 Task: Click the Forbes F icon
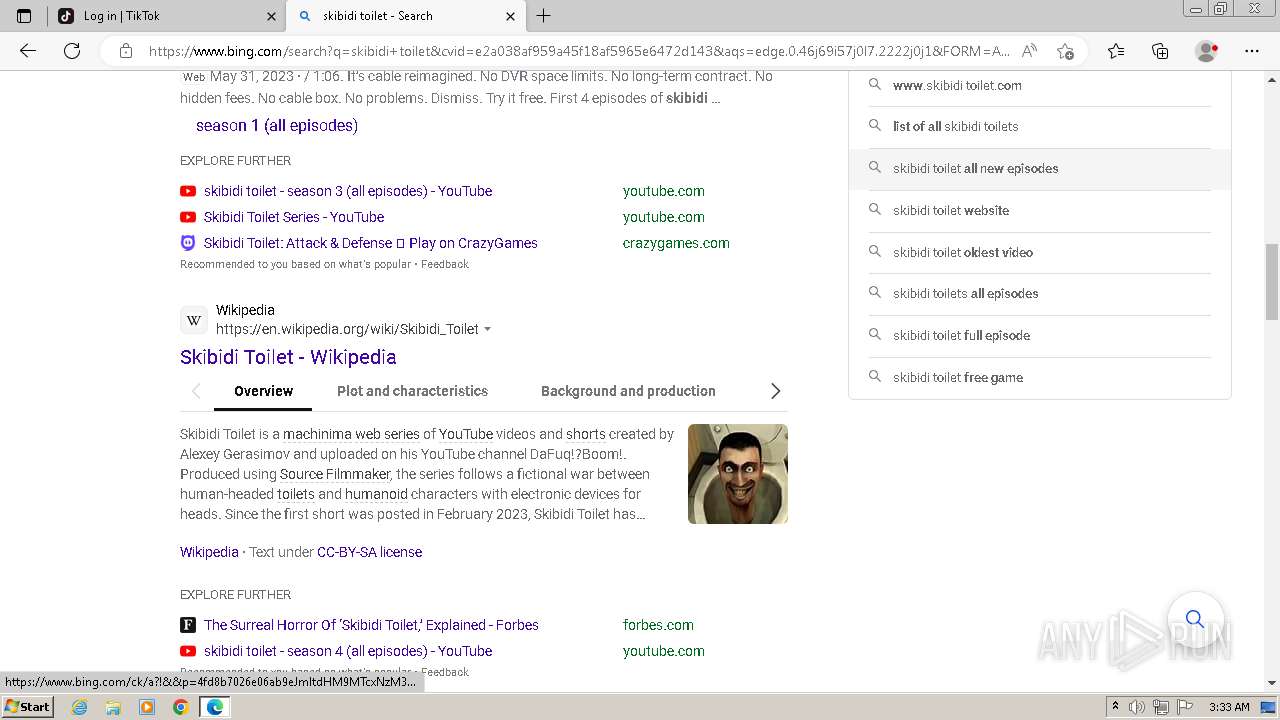(188, 625)
